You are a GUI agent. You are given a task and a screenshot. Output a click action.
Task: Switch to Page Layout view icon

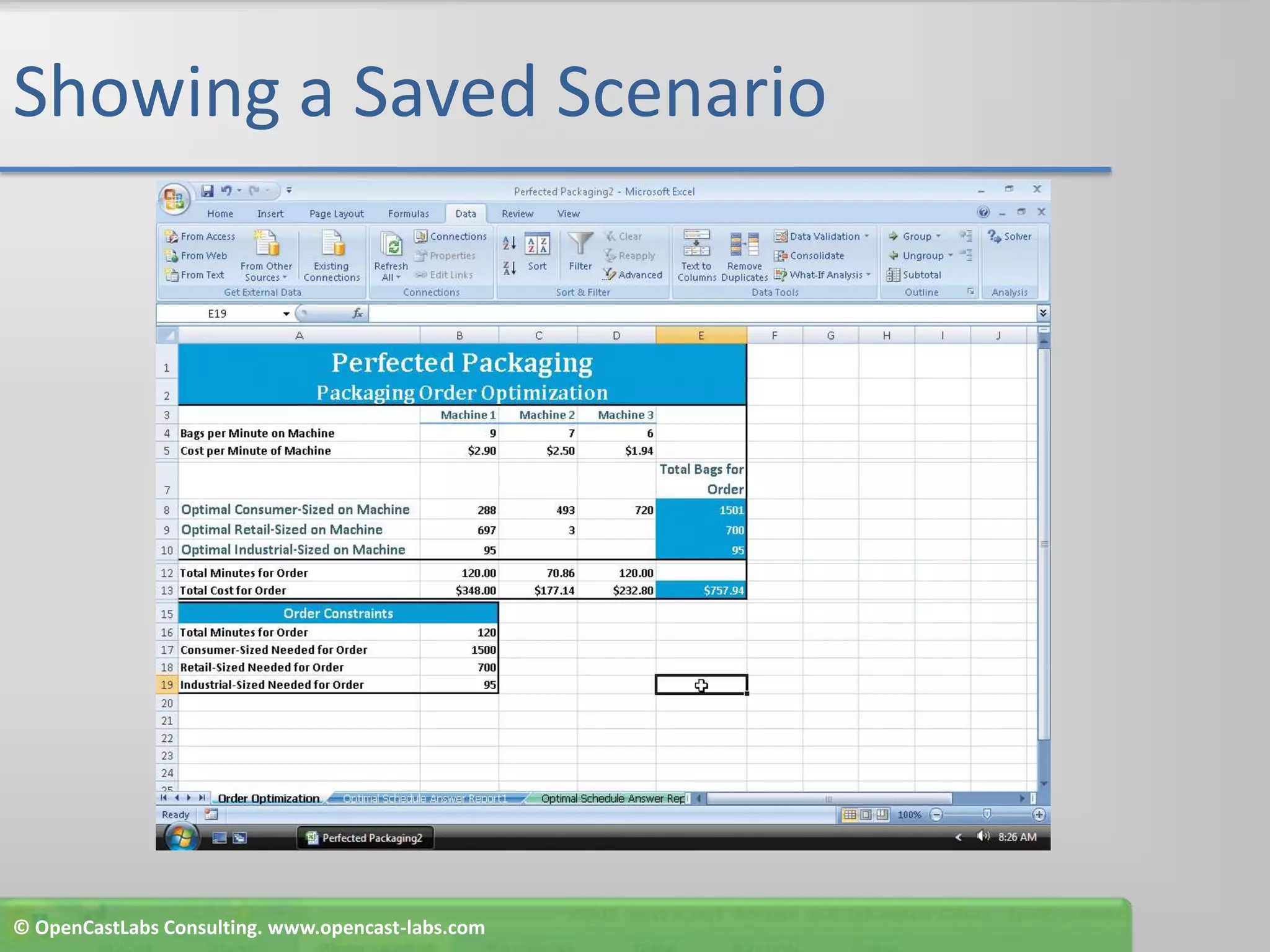(x=866, y=814)
